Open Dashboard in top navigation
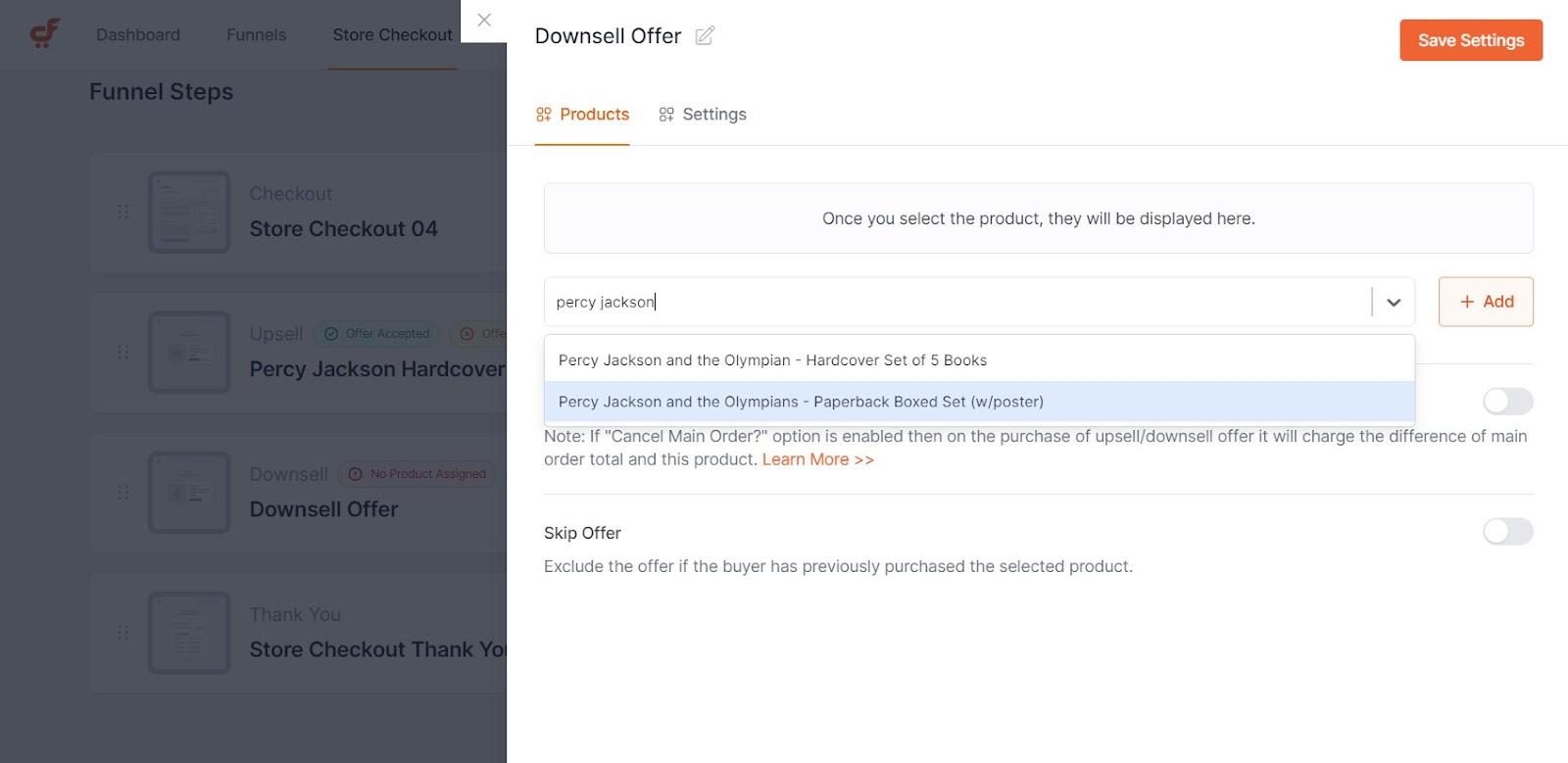The image size is (1568, 763). pyautogui.click(x=138, y=35)
